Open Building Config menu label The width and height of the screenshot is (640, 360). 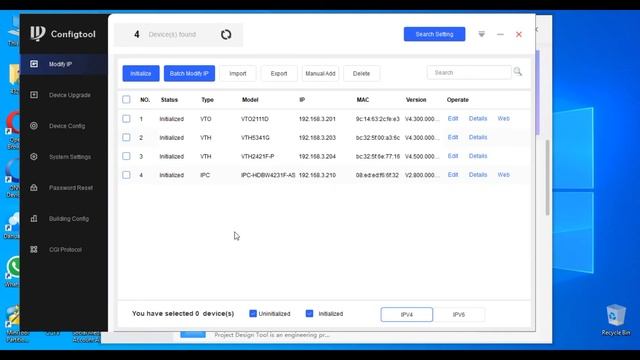pyautogui.click(x=69, y=219)
